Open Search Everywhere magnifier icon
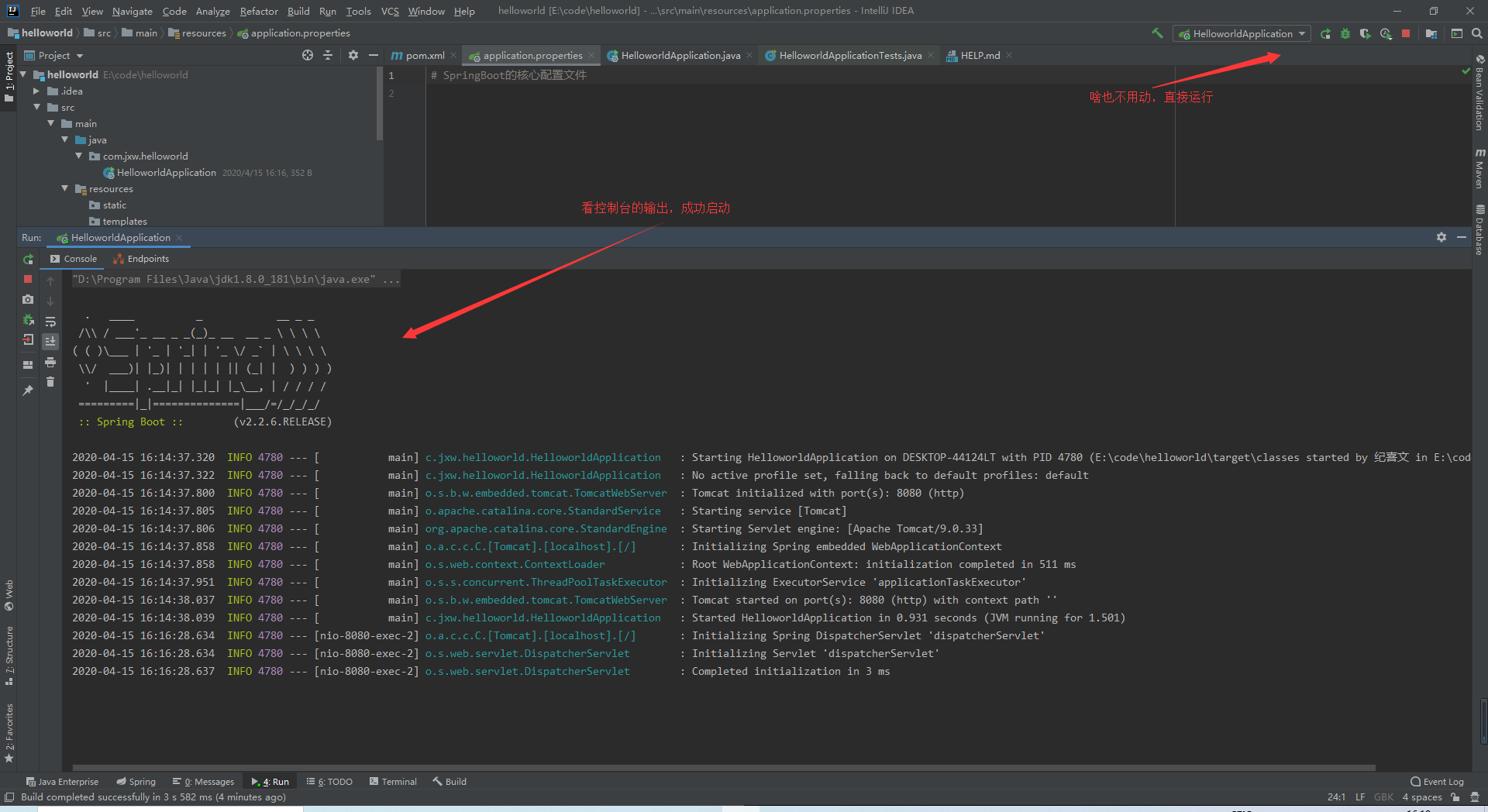This screenshot has width=1488, height=812. [x=1477, y=33]
